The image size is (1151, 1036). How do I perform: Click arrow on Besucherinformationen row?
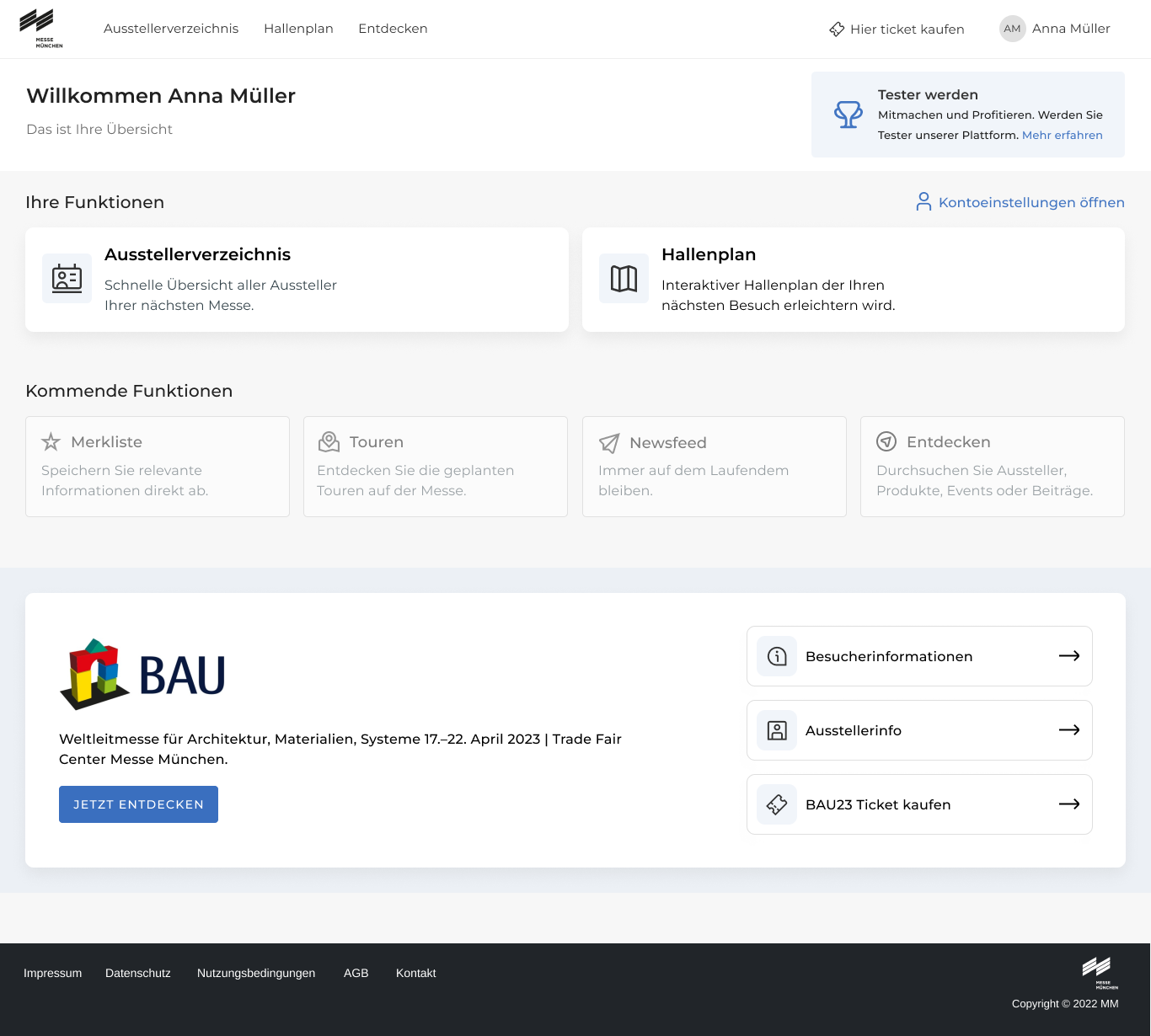click(1069, 656)
